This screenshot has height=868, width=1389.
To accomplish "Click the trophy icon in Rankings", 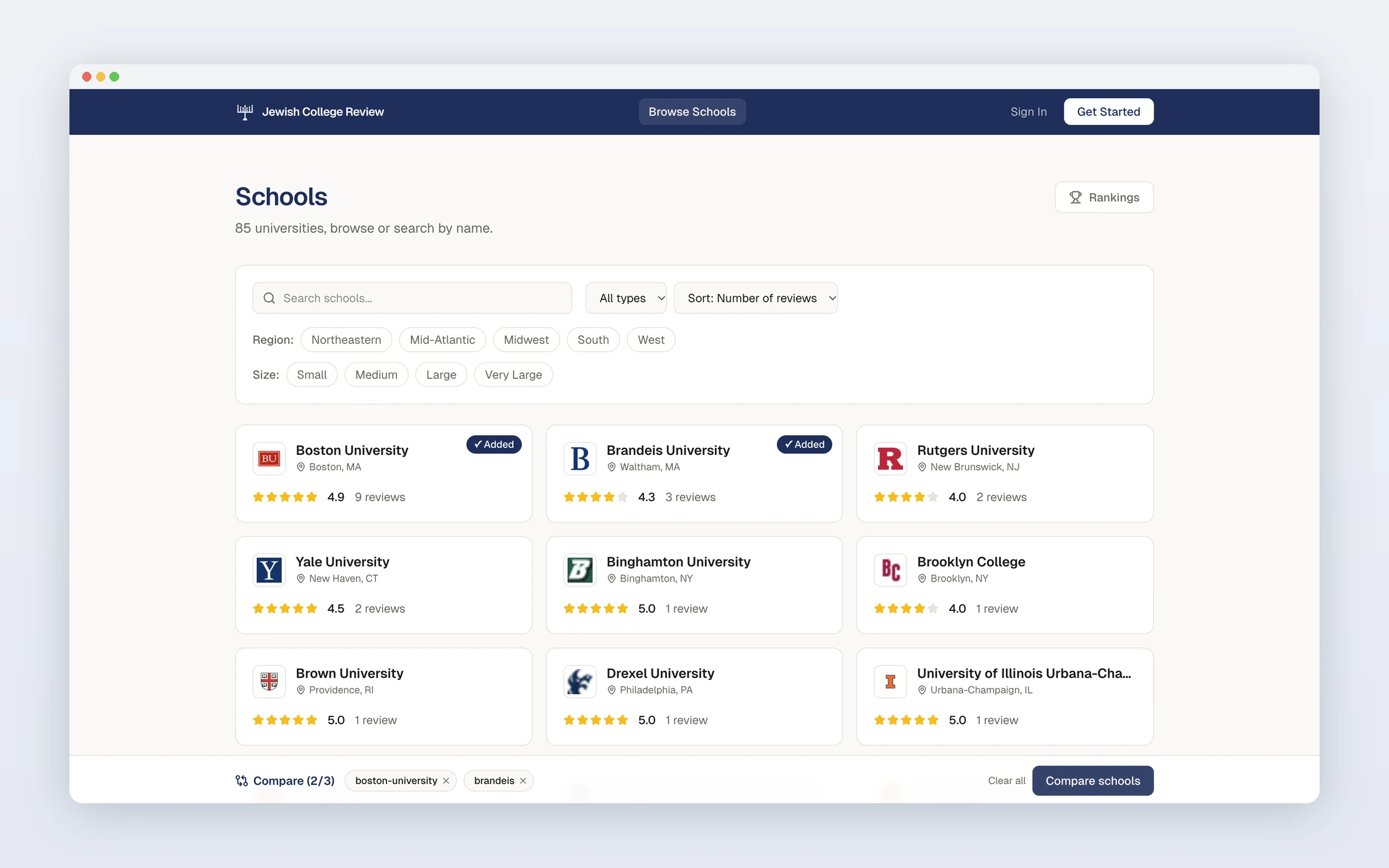I will (1075, 197).
